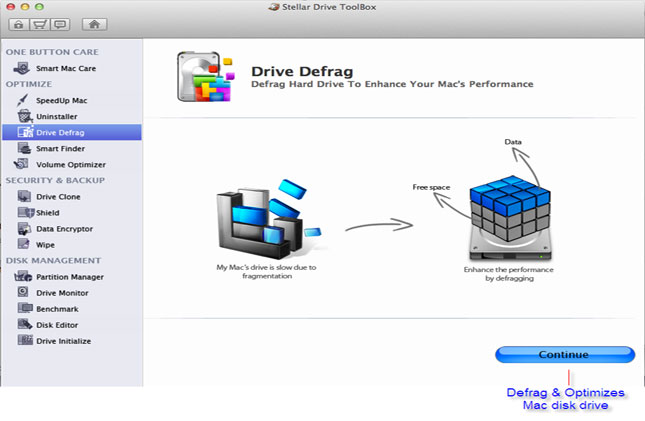Click the green zoom window button
The image size is (645, 421).
click(39, 7)
